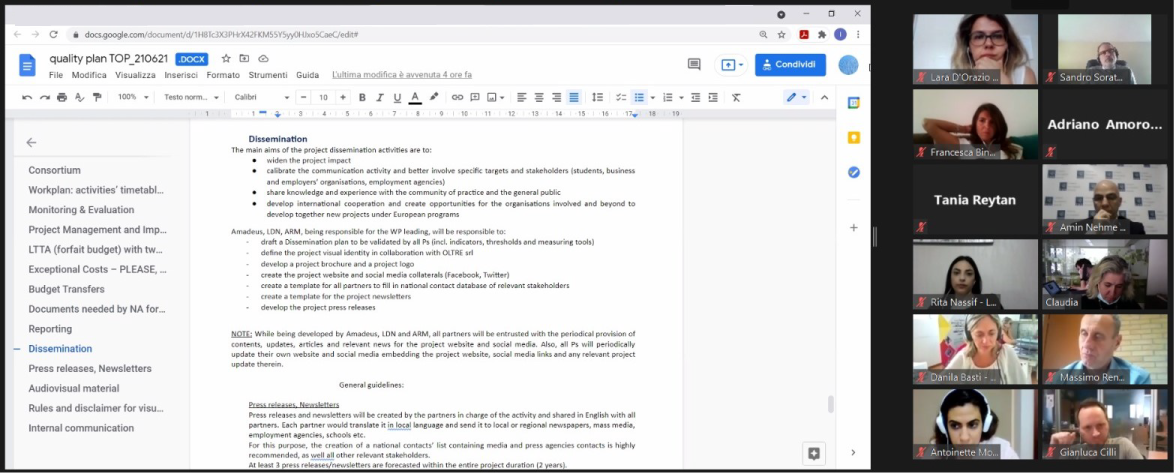Image resolution: width=1174 pixels, height=473 pixels.
Task: Click the blue Condividi button
Action: click(790, 65)
